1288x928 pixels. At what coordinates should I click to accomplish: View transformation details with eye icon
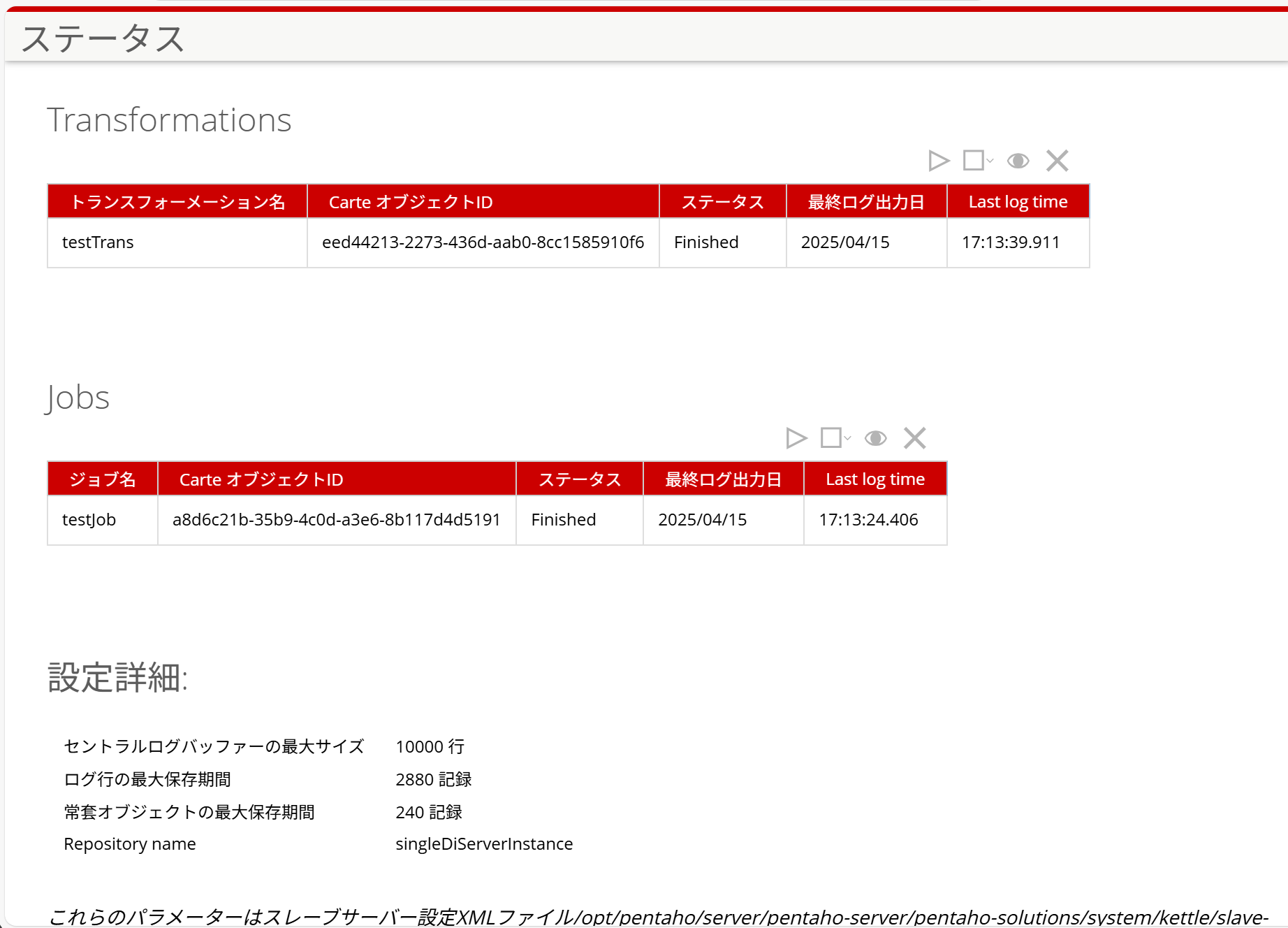pyautogui.click(x=1018, y=161)
